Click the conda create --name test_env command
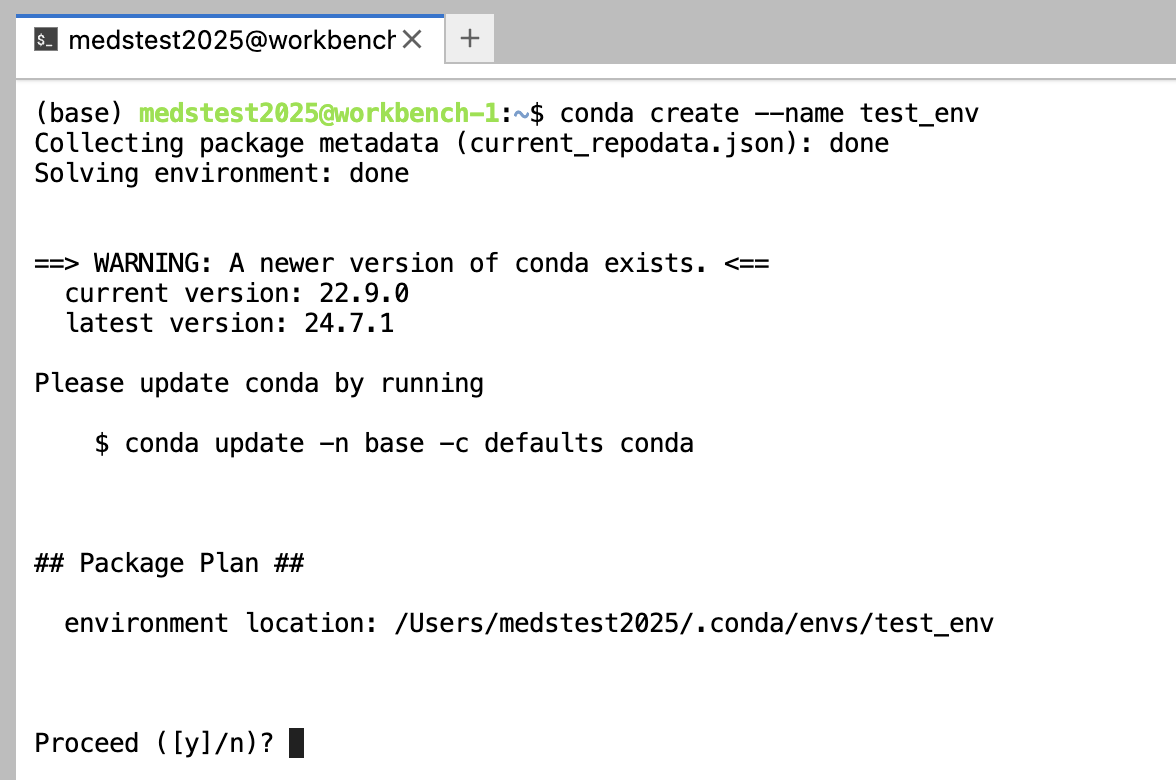The width and height of the screenshot is (1176, 780). 769,113
